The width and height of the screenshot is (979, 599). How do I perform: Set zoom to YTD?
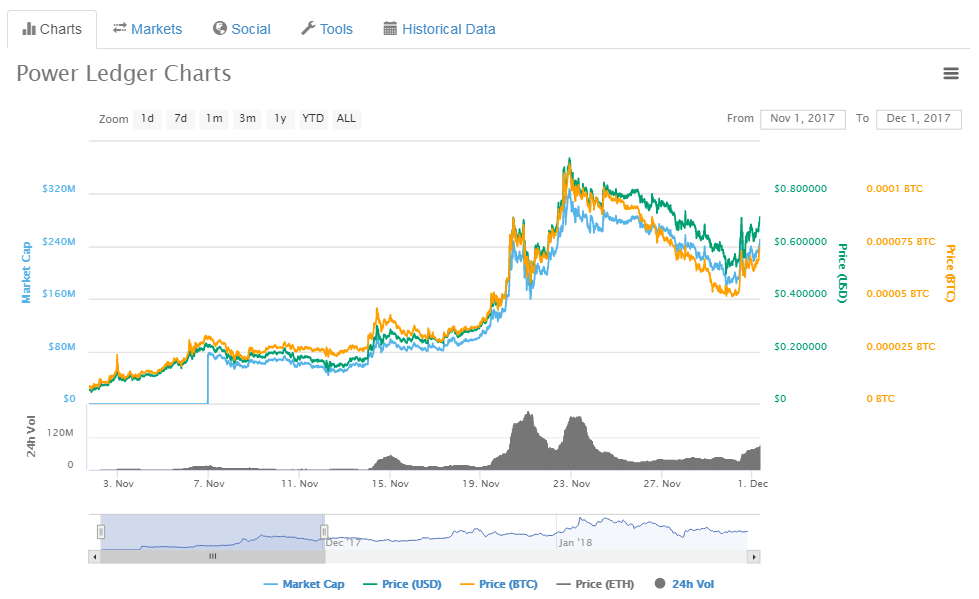click(x=313, y=119)
